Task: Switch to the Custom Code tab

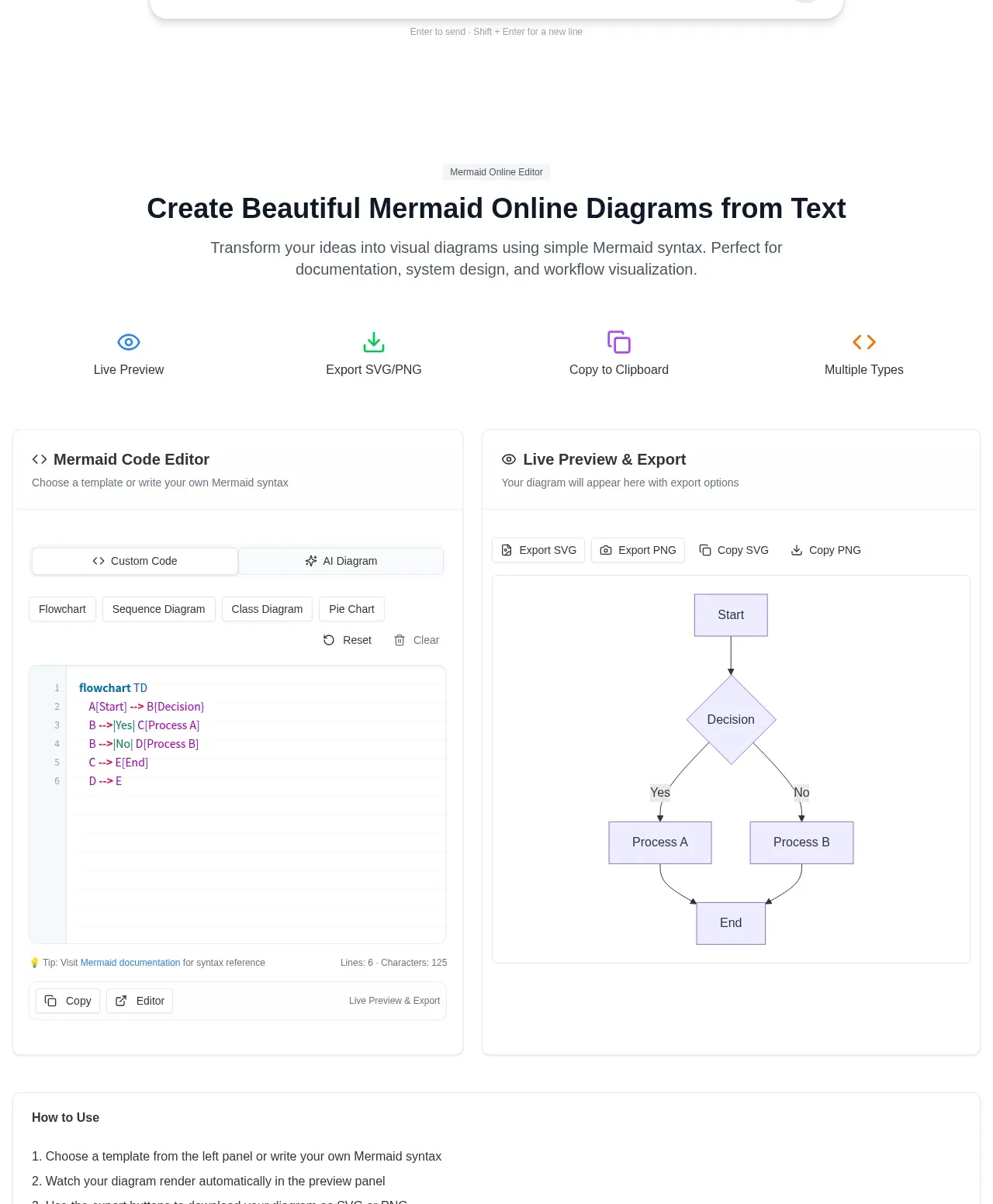Action: coord(135,561)
